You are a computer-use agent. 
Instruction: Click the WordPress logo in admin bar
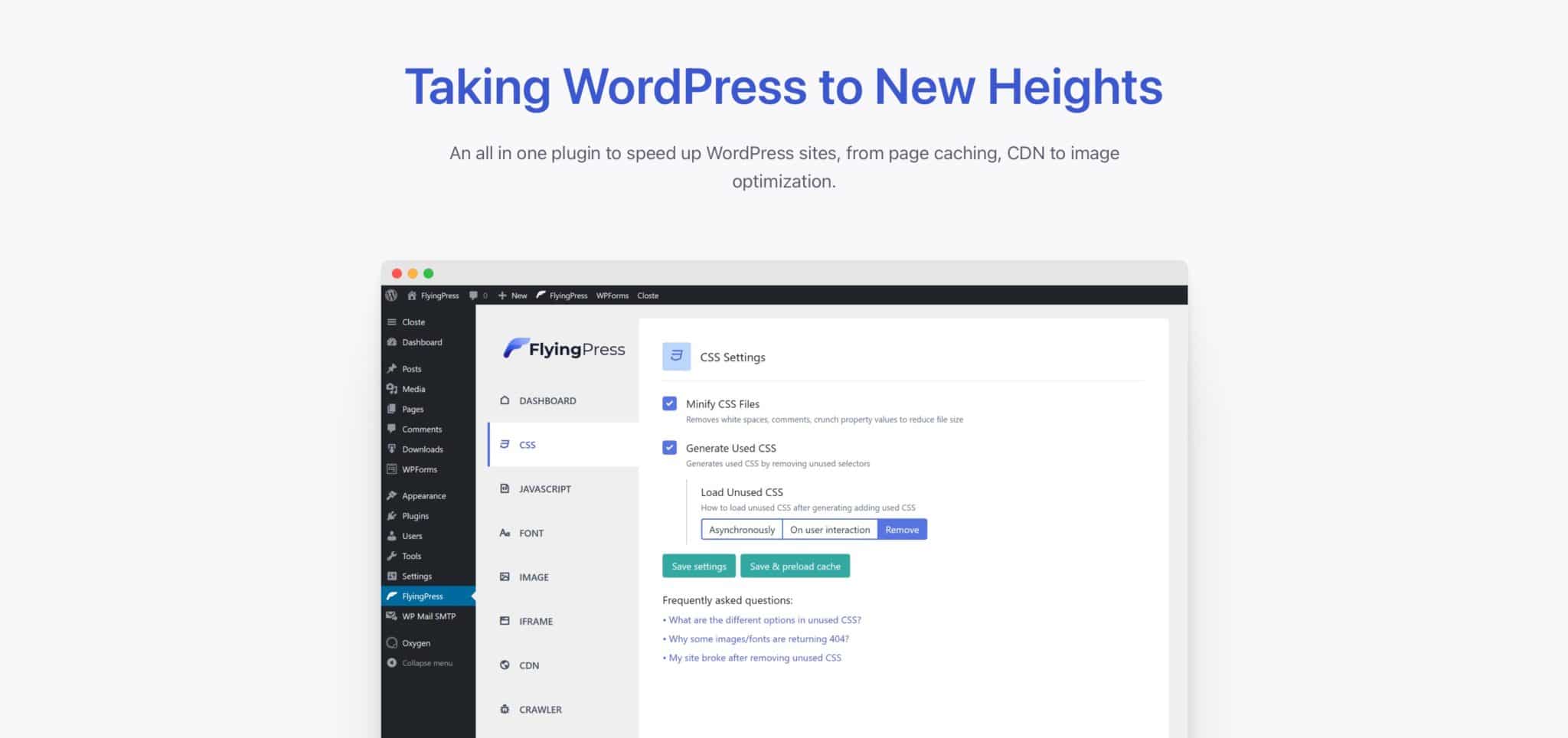coord(391,296)
